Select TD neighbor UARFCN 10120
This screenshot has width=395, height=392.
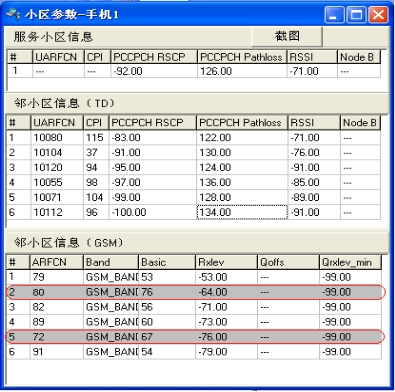(57, 167)
